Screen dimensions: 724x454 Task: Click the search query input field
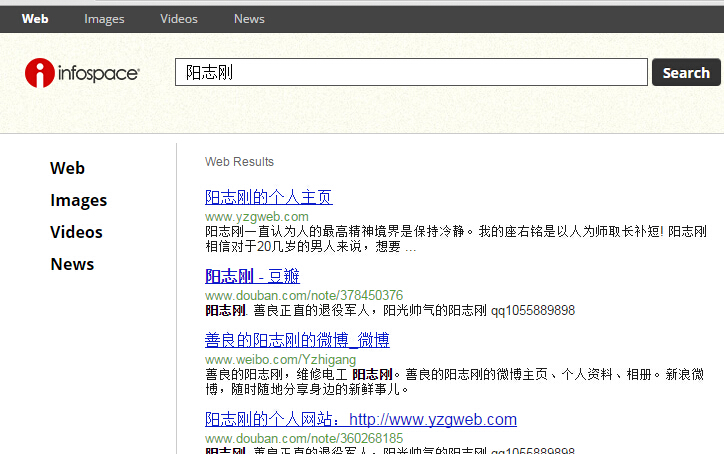(411, 72)
